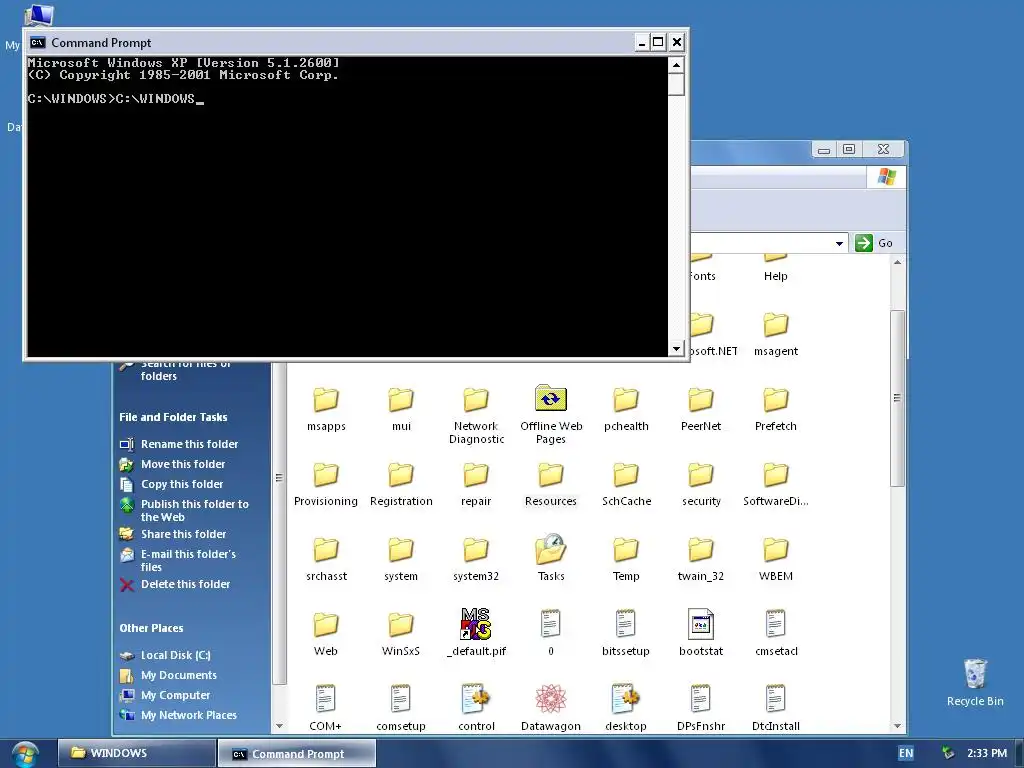The image size is (1024, 768).
Task: Open the Network Diagnostic folder
Action: coord(476,415)
